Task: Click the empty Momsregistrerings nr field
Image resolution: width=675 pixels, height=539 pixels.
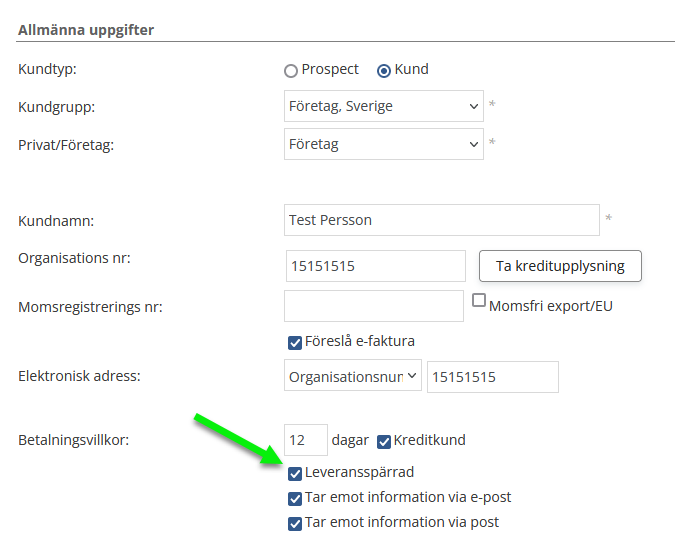Action: (x=373, y=306)
